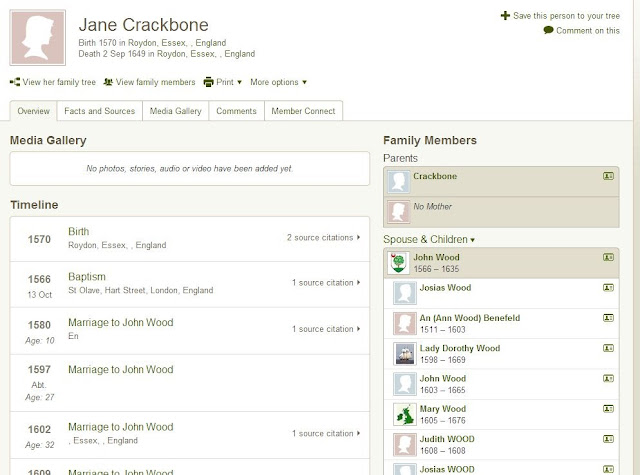Click the British Isles map thumbnail of Mary Wood
Screen dimensions: 640x475
pyautogui.click(x=404, y=414)
